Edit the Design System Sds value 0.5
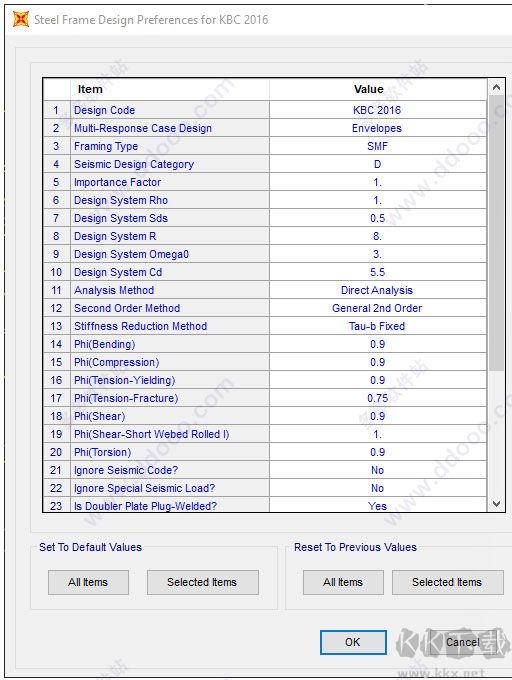Image resolution: width=512 pixels, height=680 pixels. (377, 218)
